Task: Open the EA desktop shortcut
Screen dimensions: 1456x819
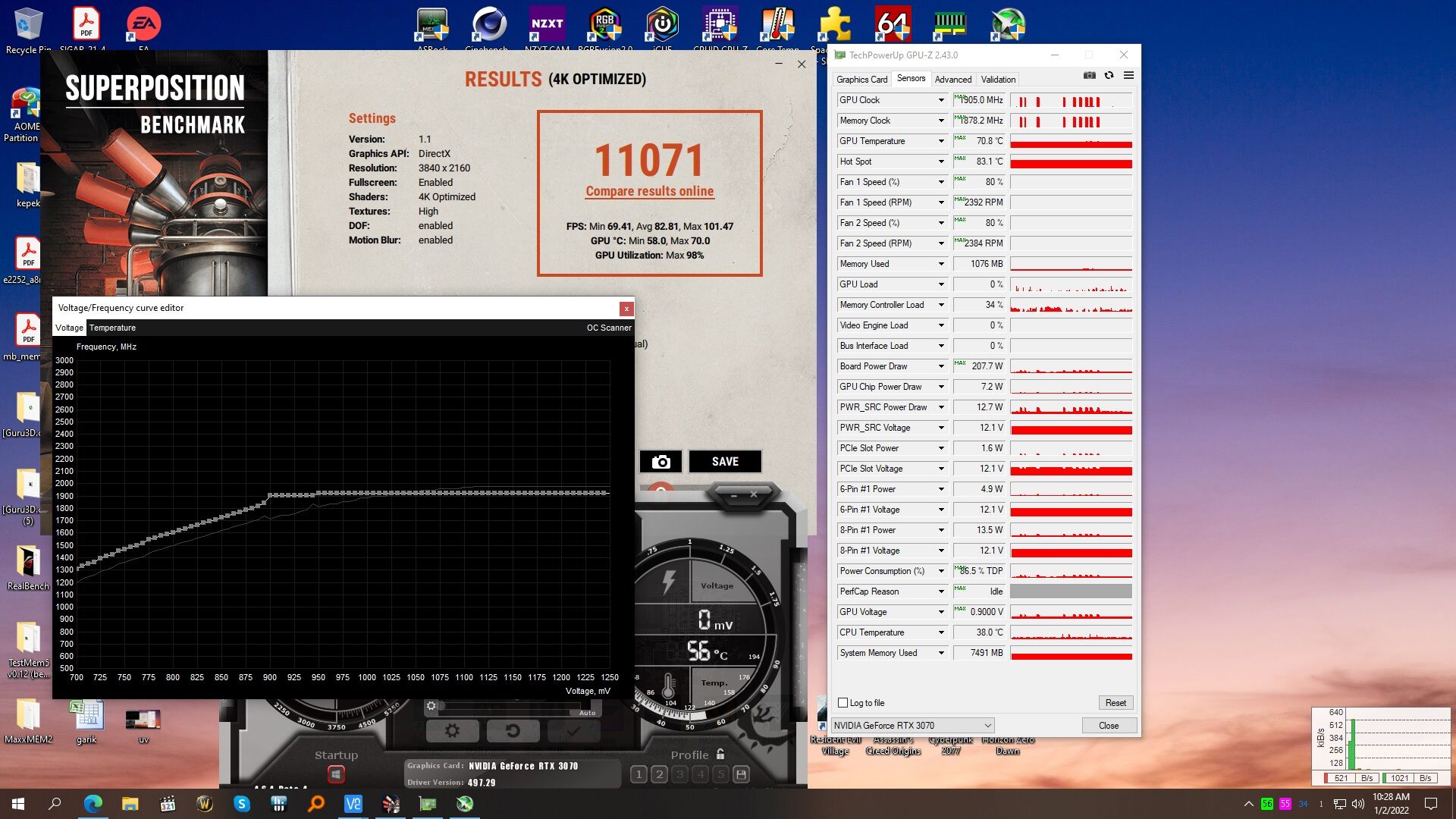Action: (x=143, y=29)
